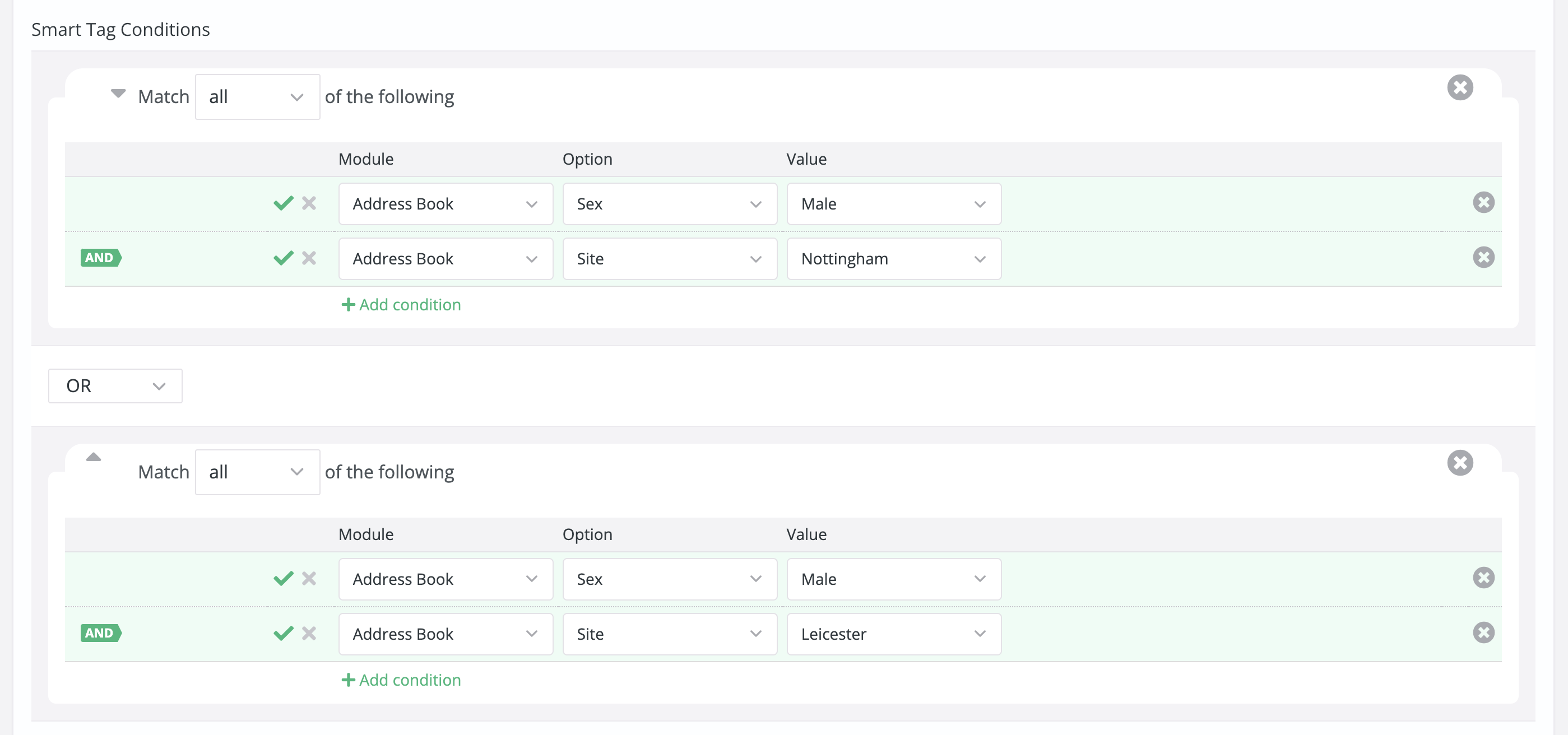Open Module dropdown on first group's Sex row

446,204
